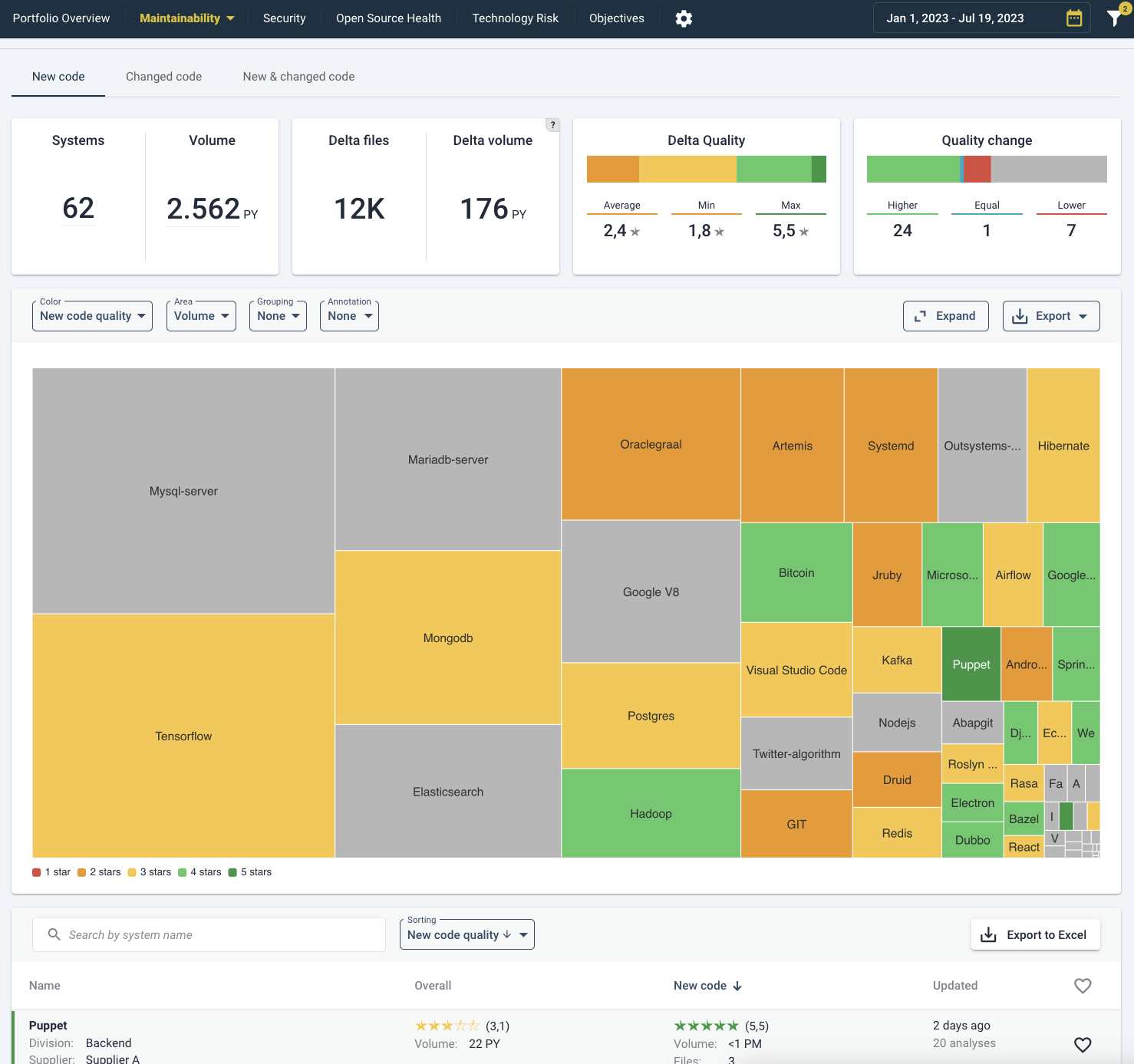Select the Visual Studio Code tile

(796, 670)
